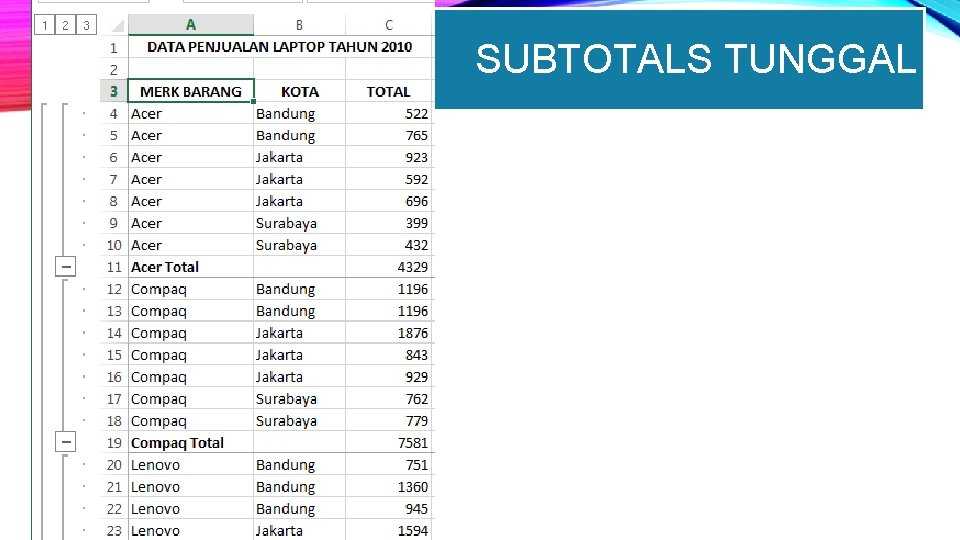Select the cell with value 751
960x540 pixels.
tap(389, 465)
